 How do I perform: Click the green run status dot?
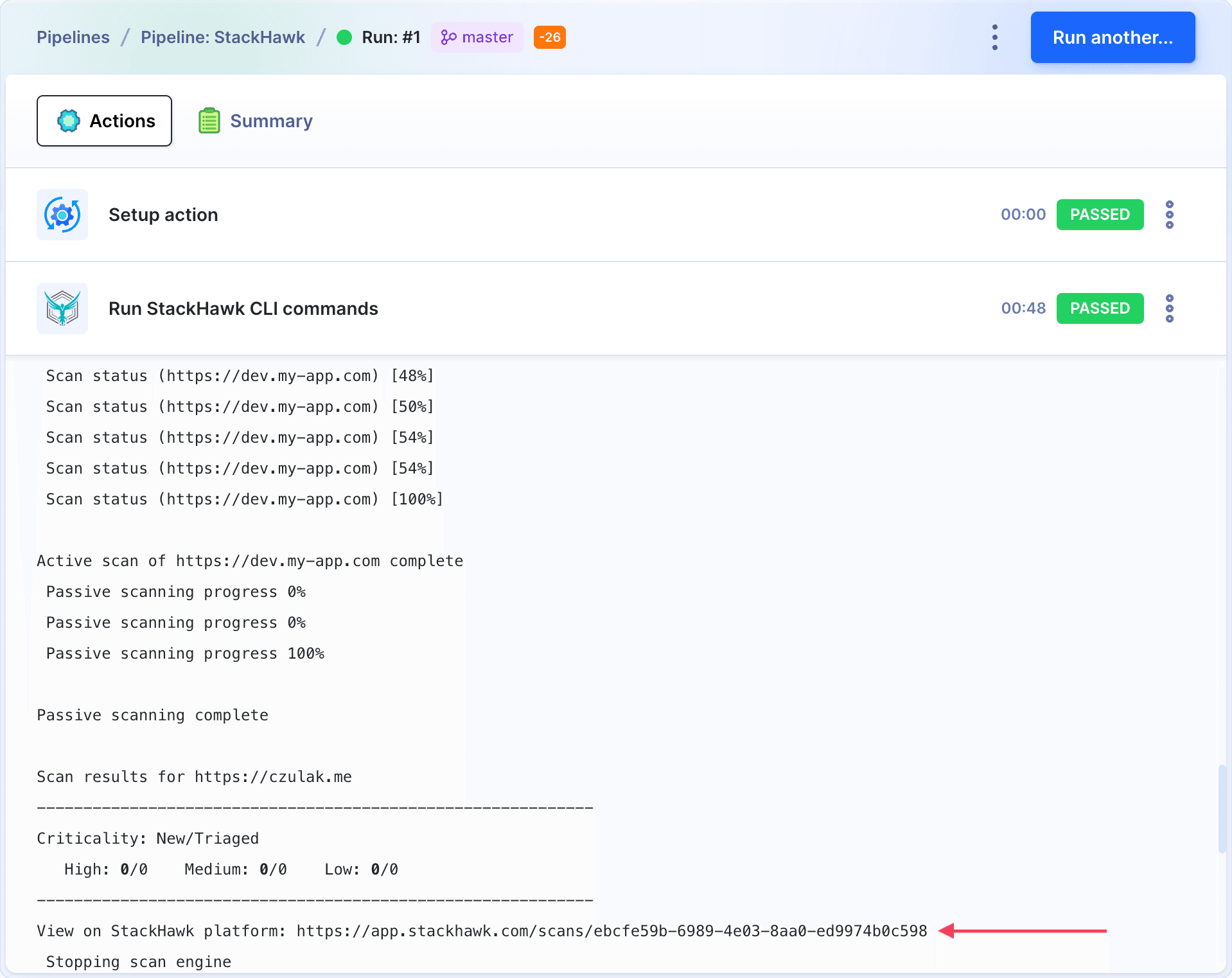344,37
